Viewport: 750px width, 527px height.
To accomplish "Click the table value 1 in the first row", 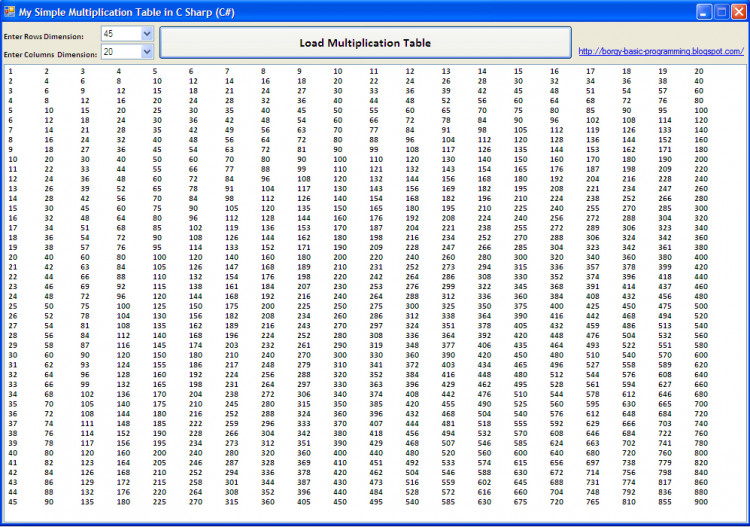I will [x=11, y=71].
